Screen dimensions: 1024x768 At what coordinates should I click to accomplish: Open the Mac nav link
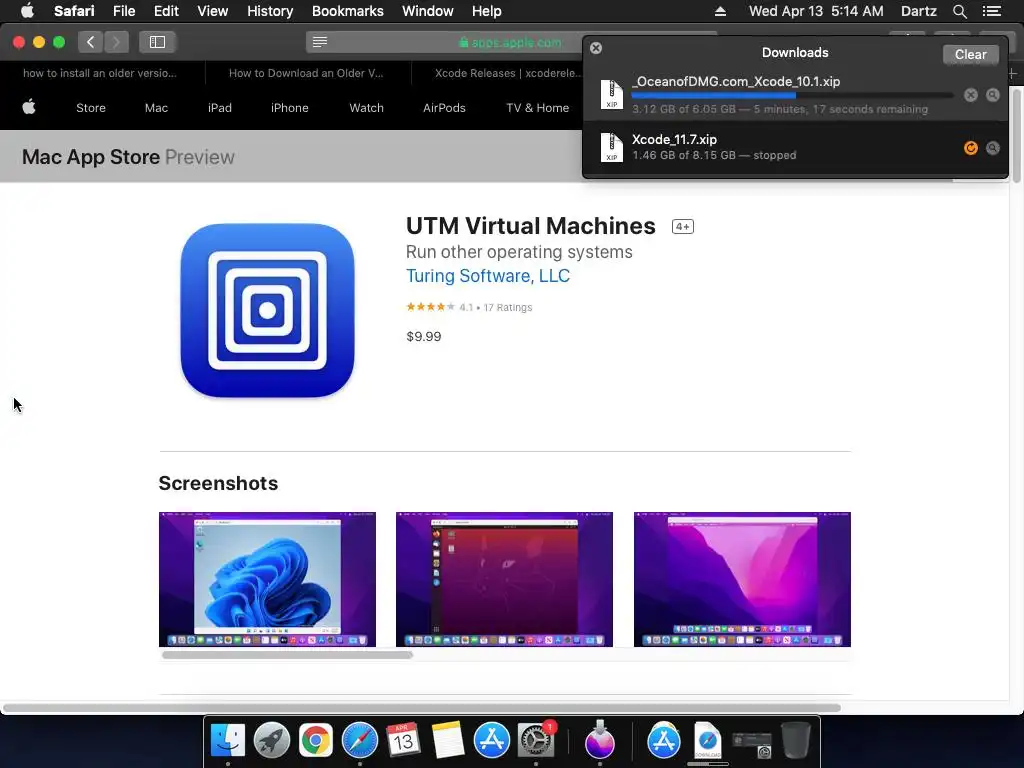(156, 108)
